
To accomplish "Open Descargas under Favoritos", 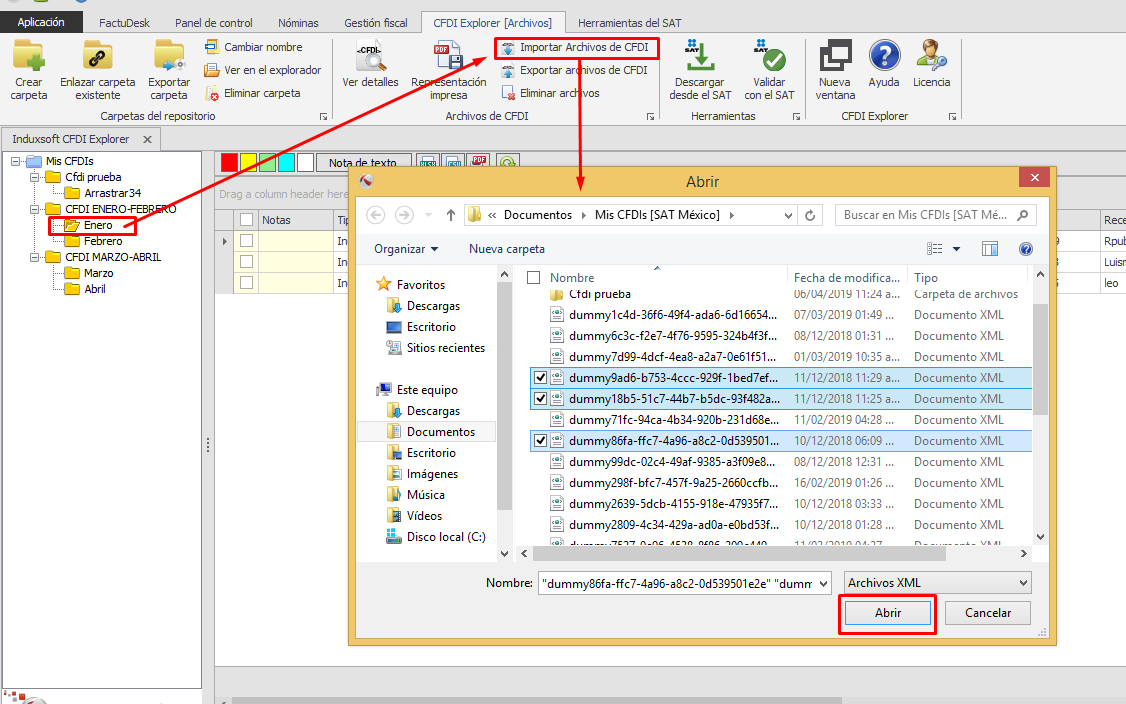I will [x=433, y=306].
